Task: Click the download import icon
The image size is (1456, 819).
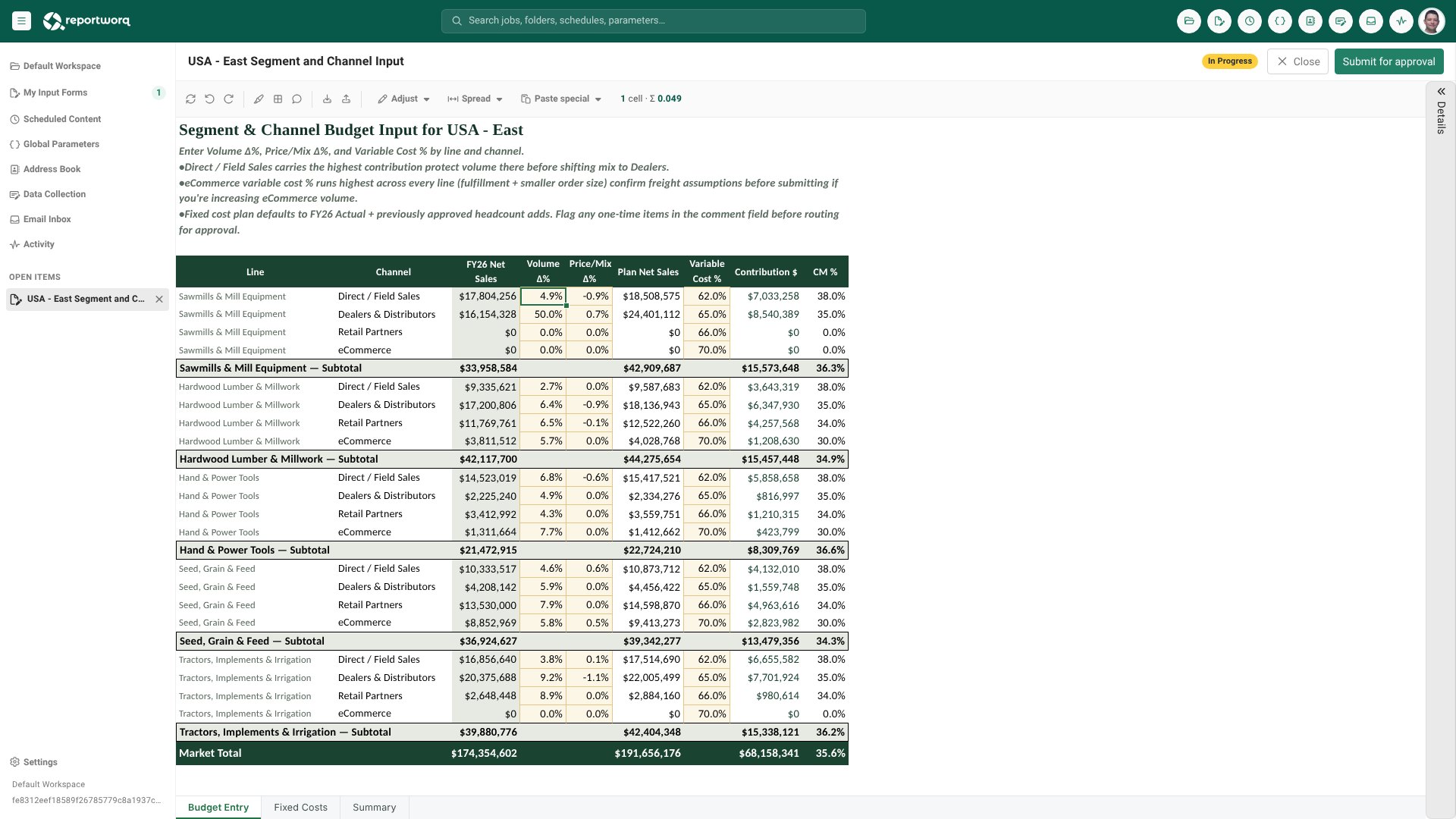Action: pos(327,99)
